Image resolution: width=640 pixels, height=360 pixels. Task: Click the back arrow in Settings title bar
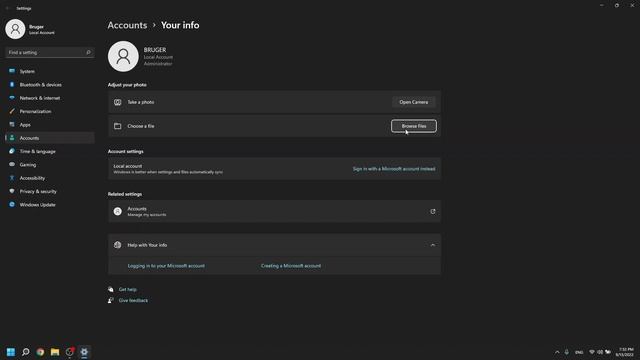pyautogui.click(x=7, y=8)
